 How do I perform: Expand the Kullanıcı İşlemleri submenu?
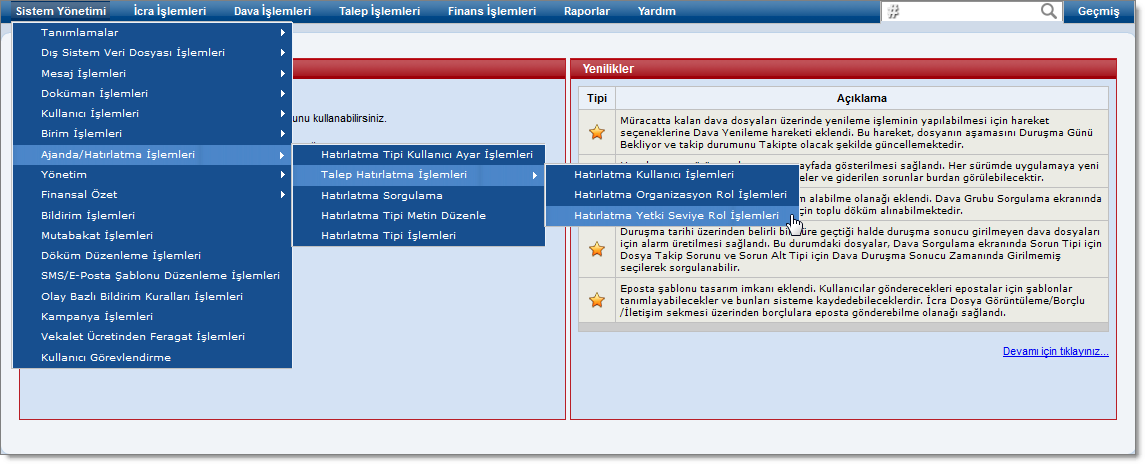click(152, 113)
